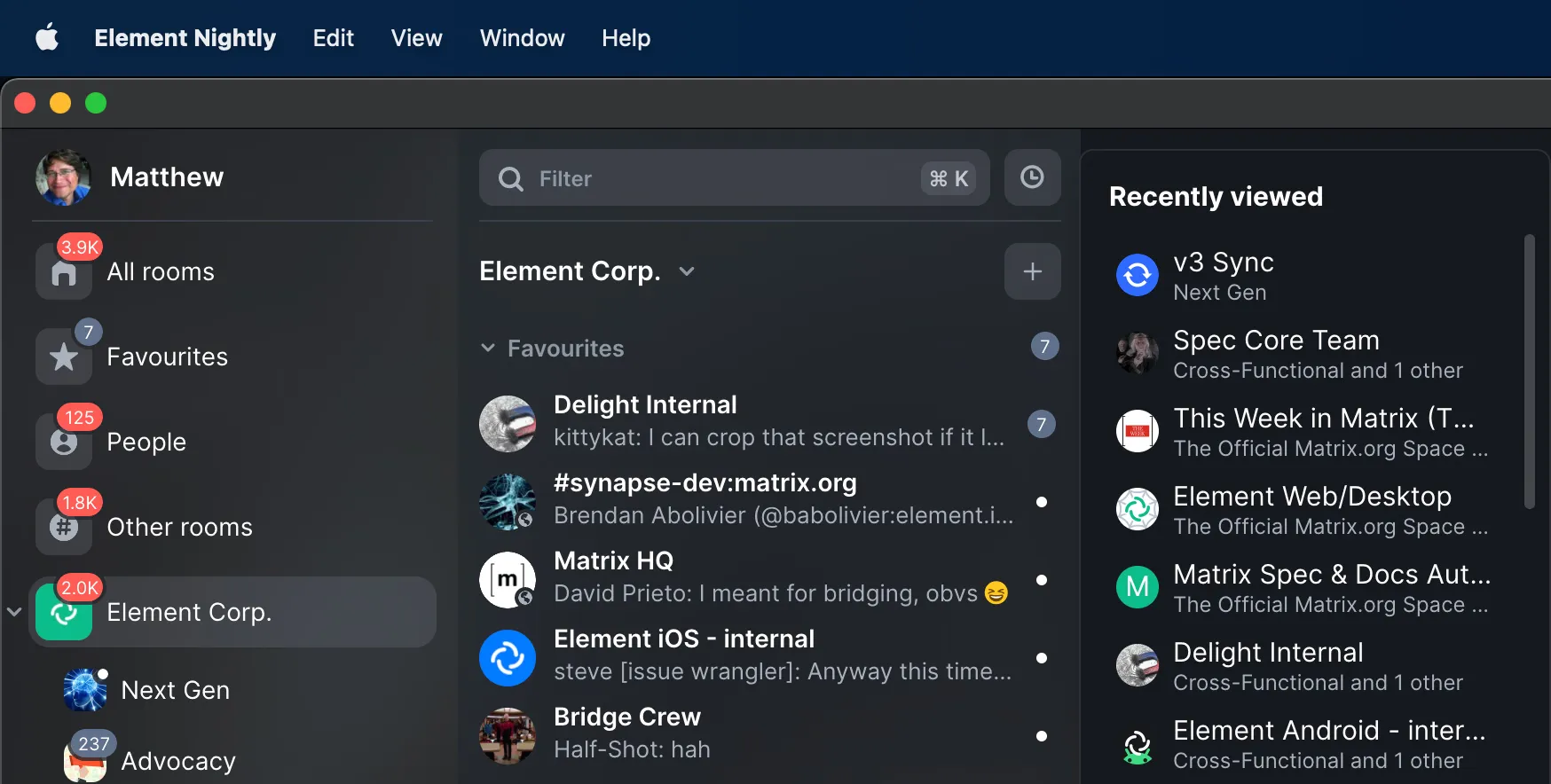Click Delight Internal unread badge showing 7
The height and width of the screenshot is (784, 1551).
(x=1042, y=424)
